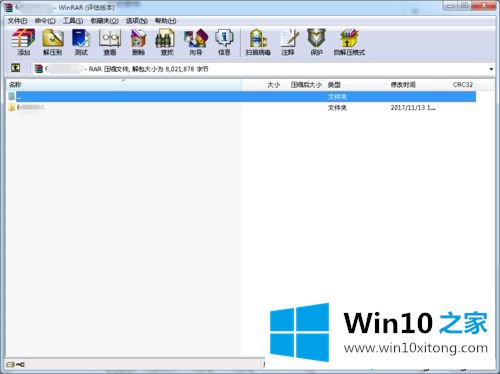Sort by Modified (修改时间) column header
500x374 pixels.
point(414,85)
